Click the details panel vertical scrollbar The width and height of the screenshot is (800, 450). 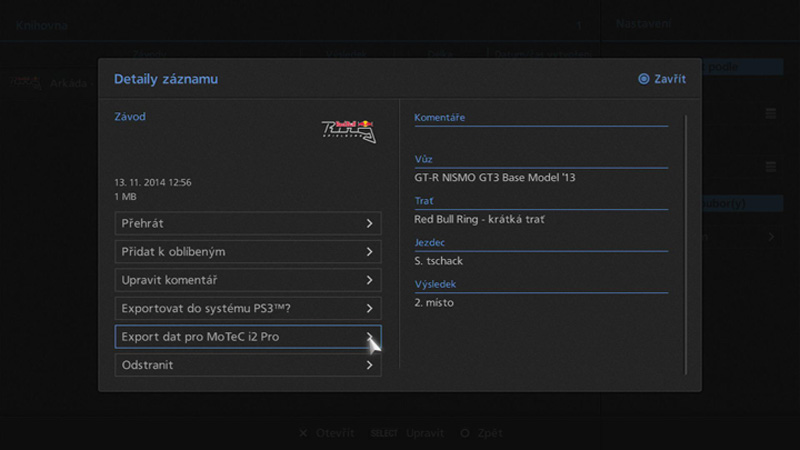coord(686,244)
